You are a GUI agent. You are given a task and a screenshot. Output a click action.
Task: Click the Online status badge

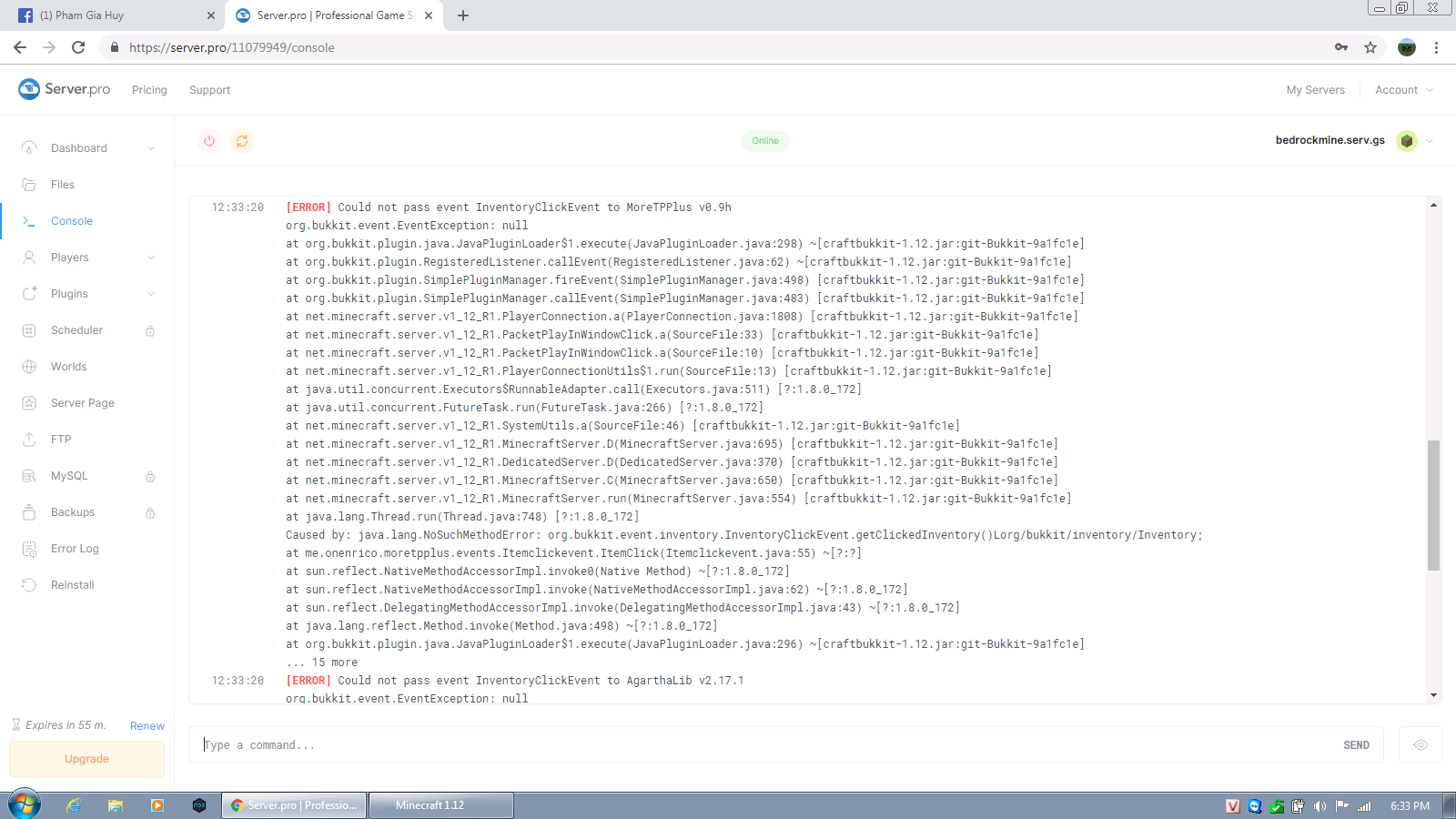click(765, 141)
